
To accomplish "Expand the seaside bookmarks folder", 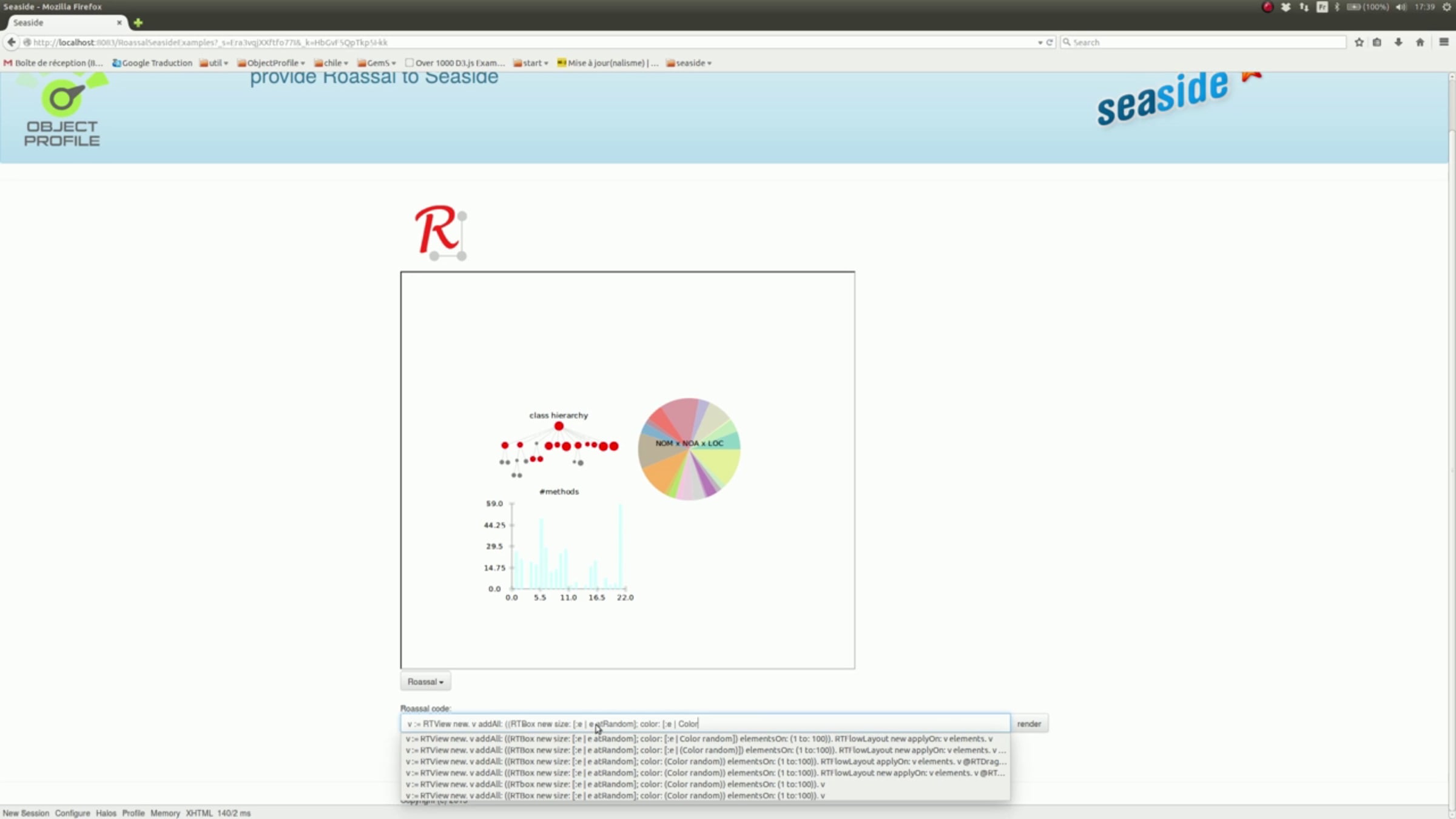I will coord(689,62).
